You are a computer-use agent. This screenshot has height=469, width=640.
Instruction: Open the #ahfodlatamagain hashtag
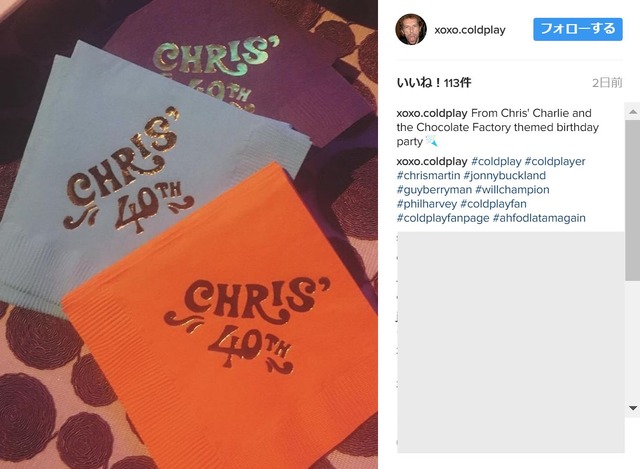pyautogui.click(x=539, y=218)
